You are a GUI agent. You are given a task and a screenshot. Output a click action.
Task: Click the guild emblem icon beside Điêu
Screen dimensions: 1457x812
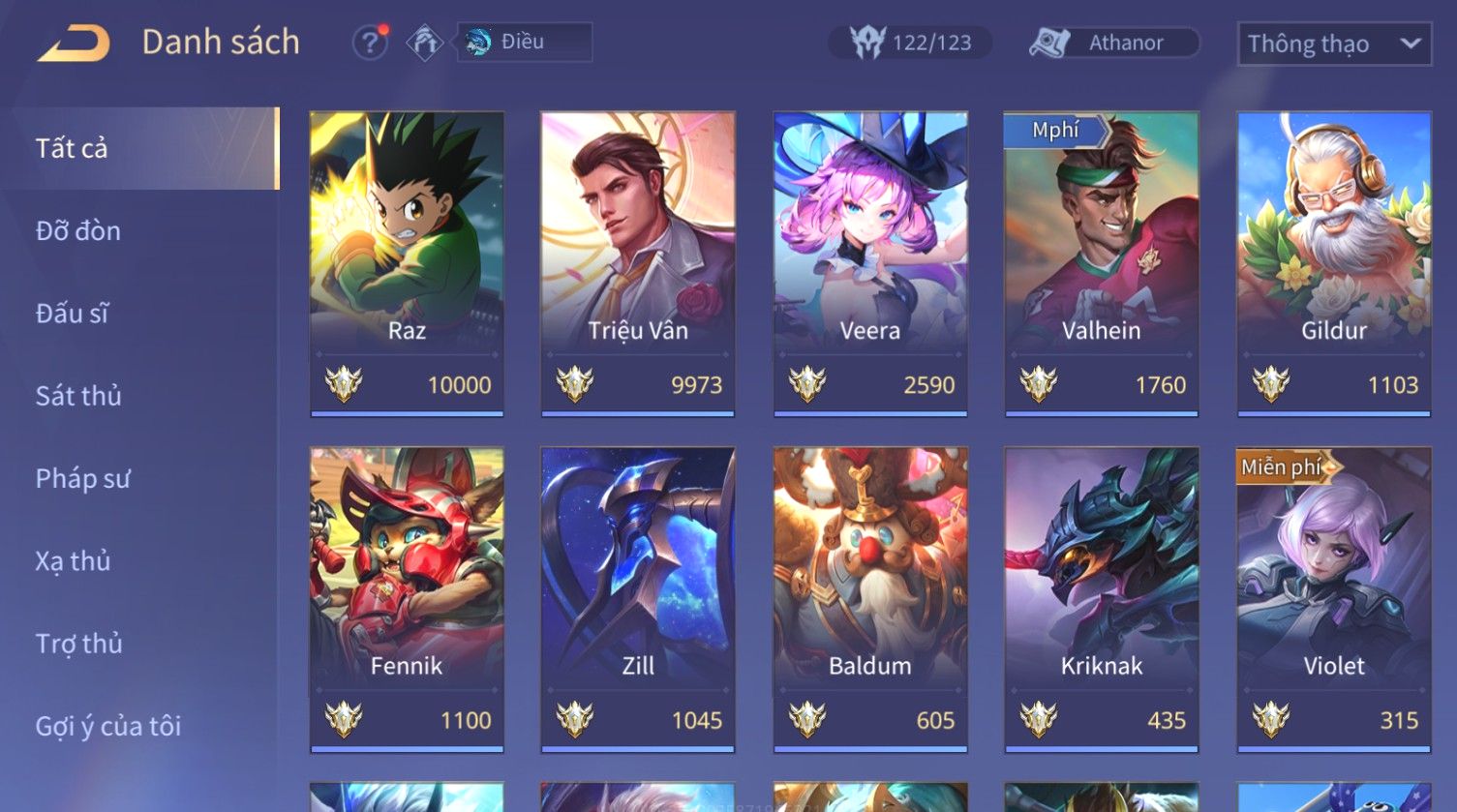pos(424,43)
